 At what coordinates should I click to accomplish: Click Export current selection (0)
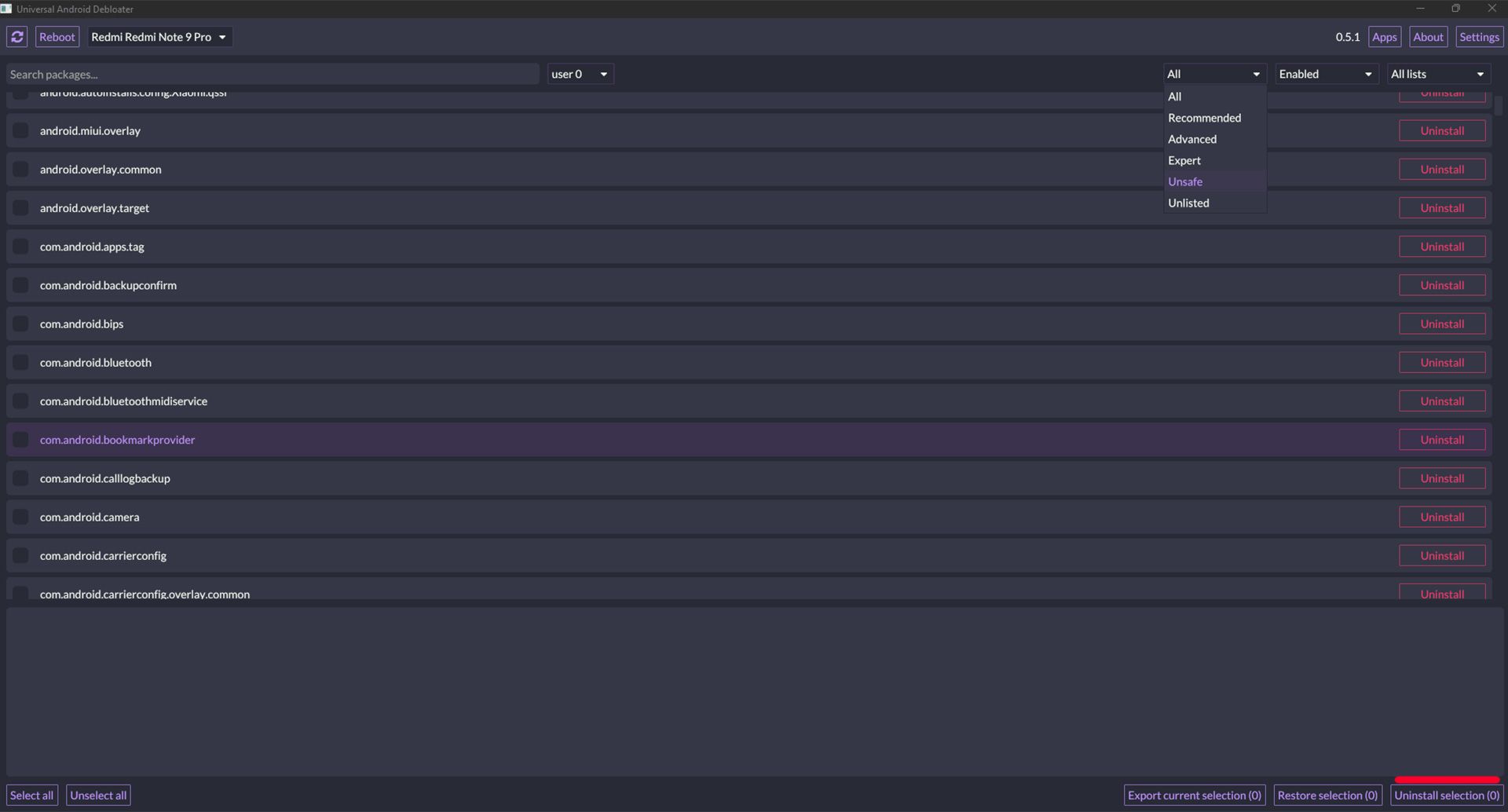click(1195, 795)
